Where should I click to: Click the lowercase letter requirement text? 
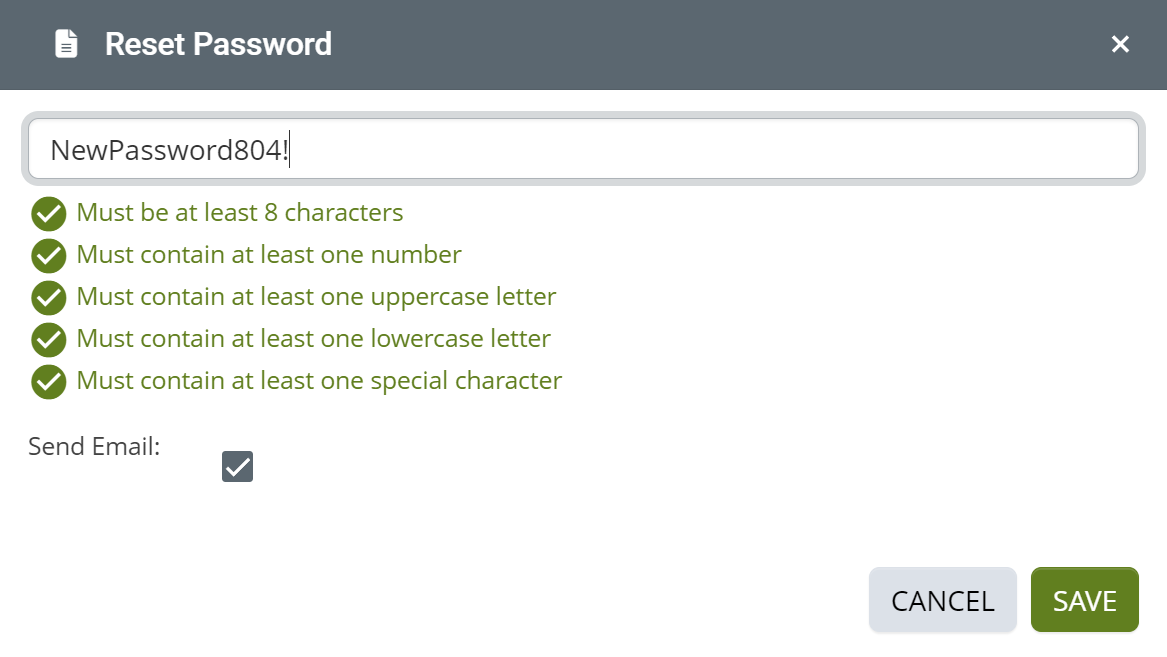coord(313,339)
